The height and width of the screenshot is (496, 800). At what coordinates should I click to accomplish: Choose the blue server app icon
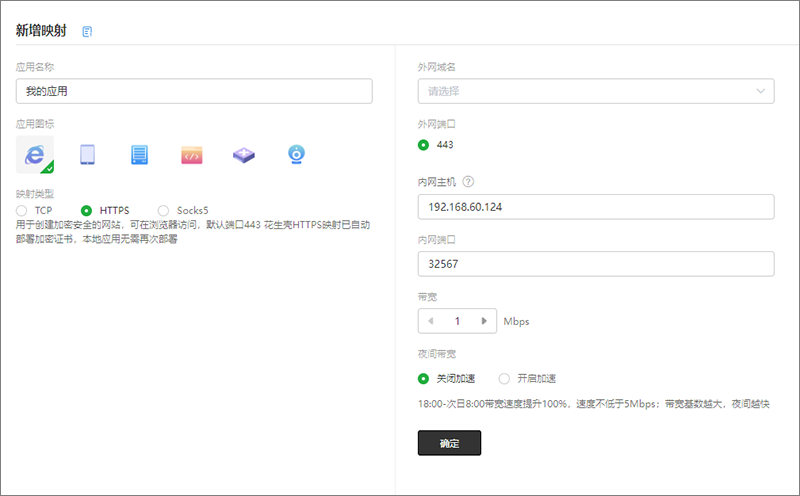click(x=139, y=155)
